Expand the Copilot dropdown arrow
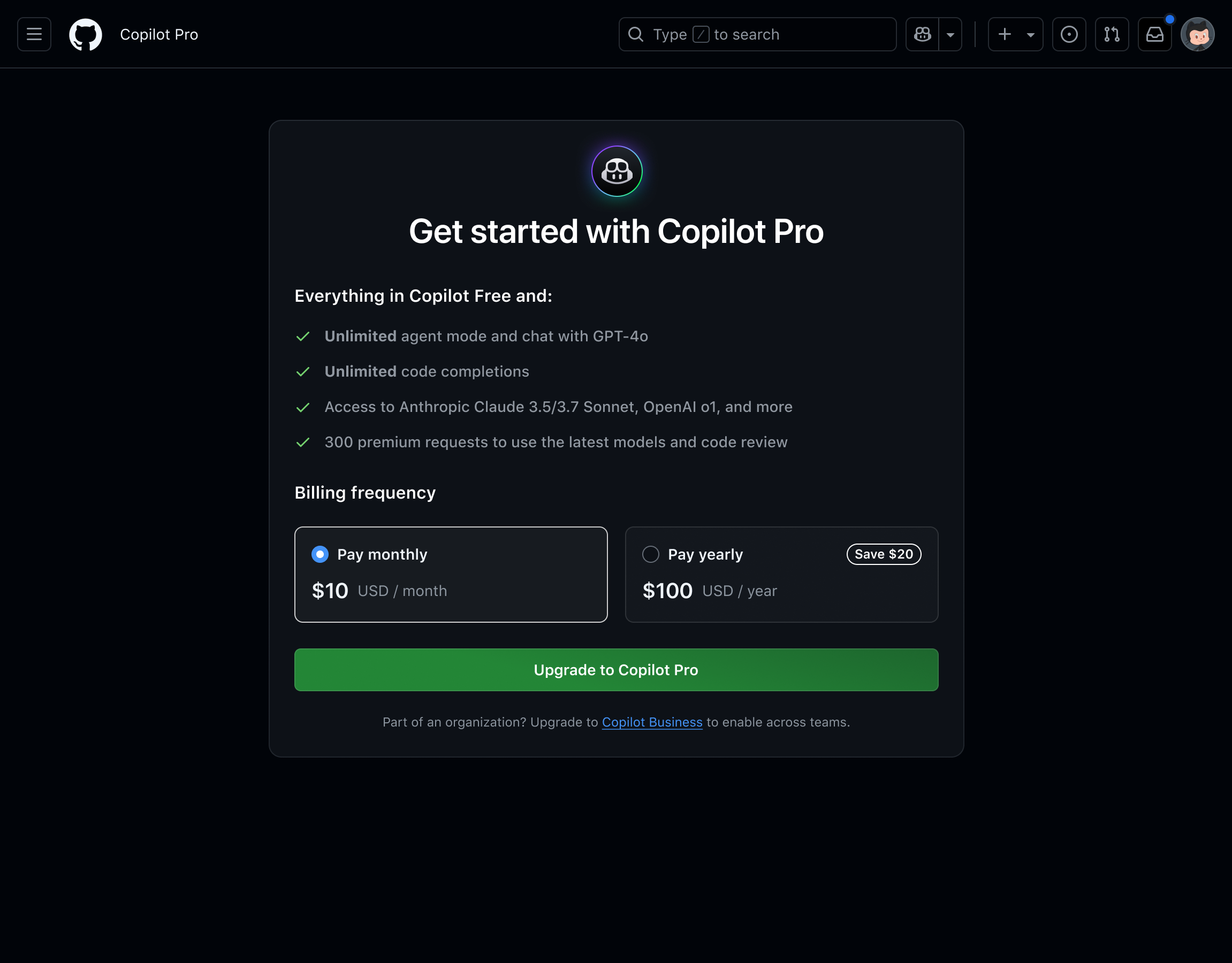 click(950, 34)
